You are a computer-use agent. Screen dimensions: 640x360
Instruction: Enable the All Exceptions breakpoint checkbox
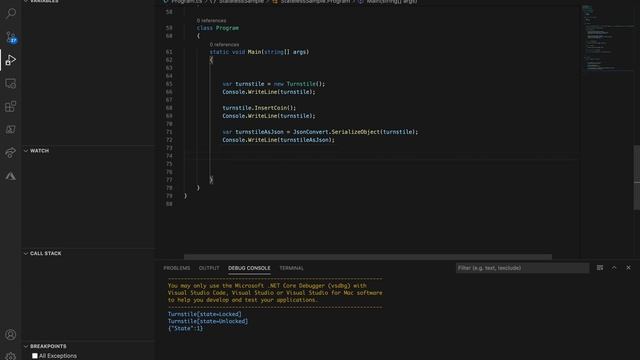[35, 356]
